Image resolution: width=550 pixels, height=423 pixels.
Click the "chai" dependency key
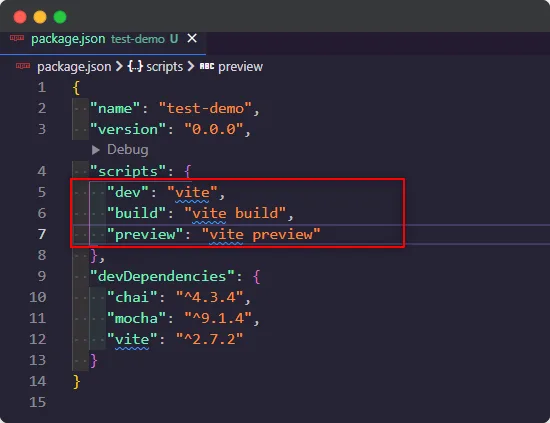132,297
